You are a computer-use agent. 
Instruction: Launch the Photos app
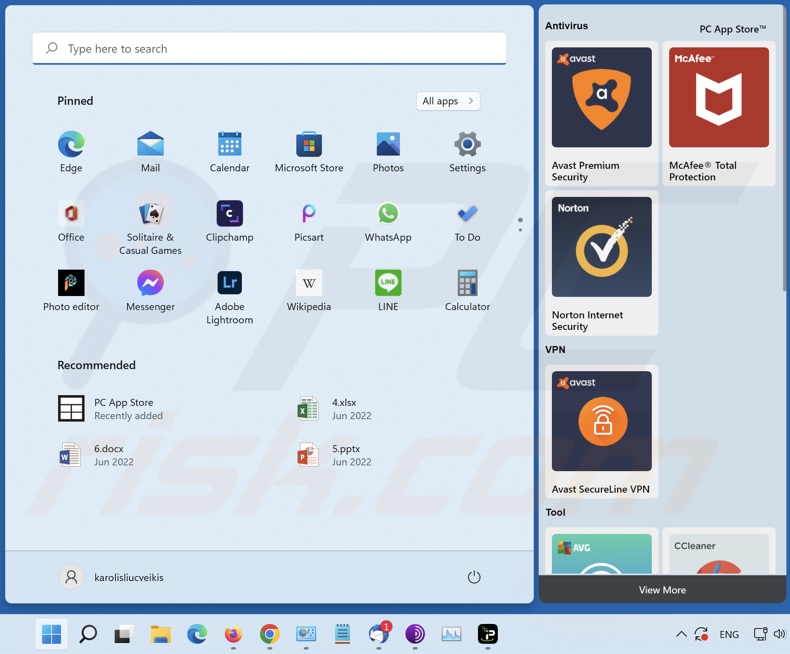[x=388, y=152]
